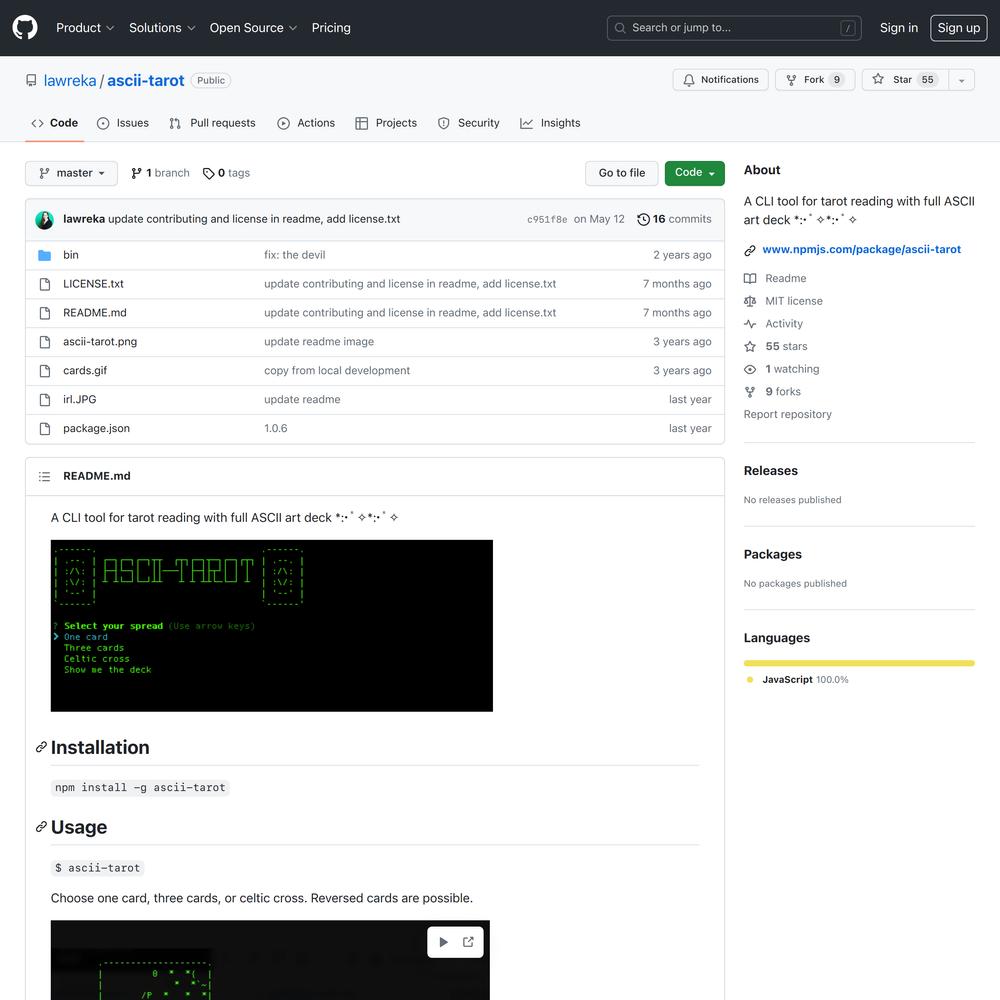View the 16 commits history
1000x1000 pixels.
click(x=674, y=219)
